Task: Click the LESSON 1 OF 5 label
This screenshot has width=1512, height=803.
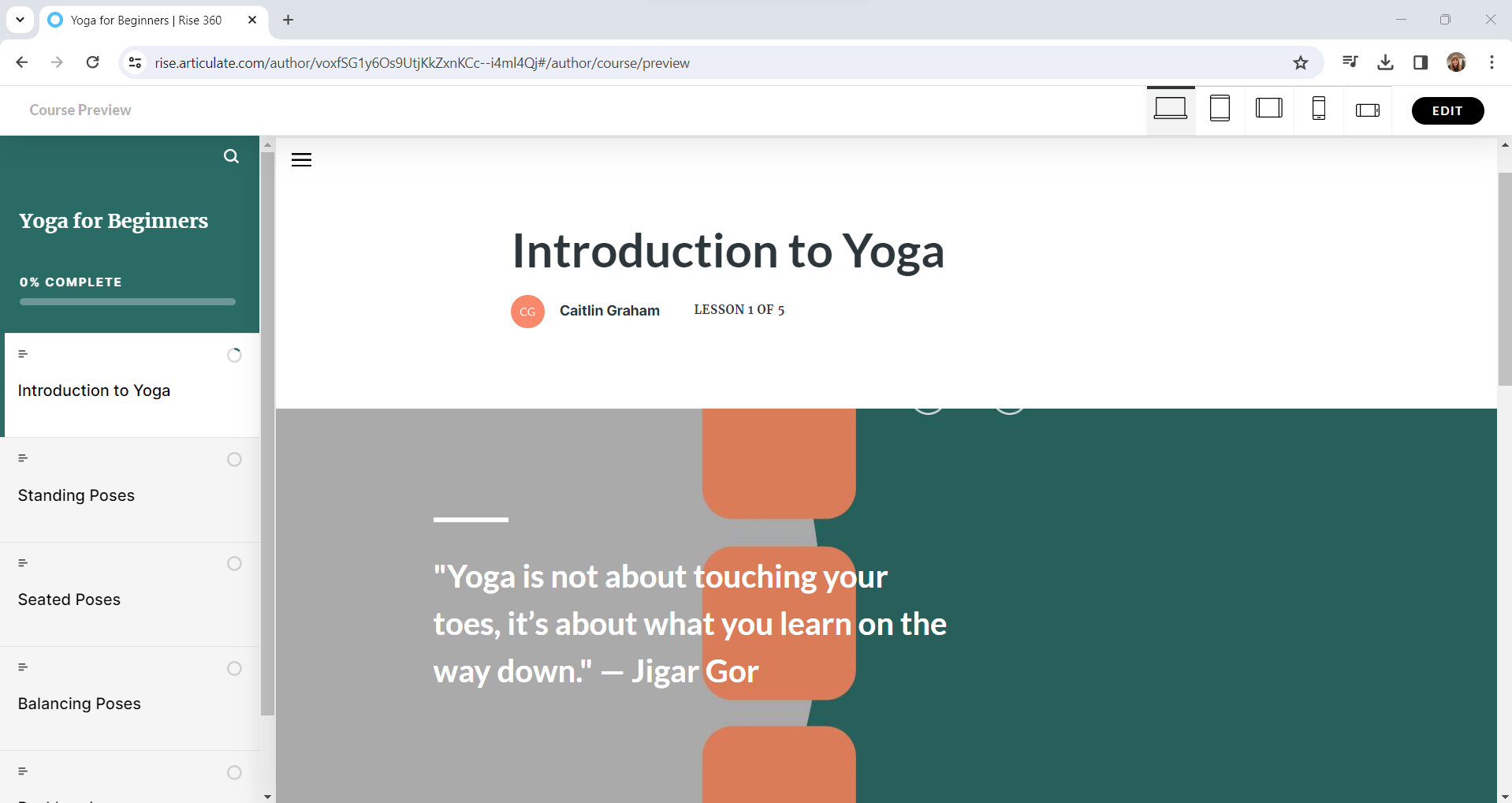Action: 739,310
